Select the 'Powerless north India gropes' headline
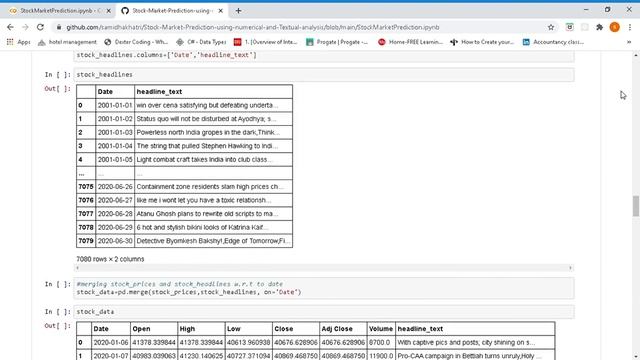Image resolution: width=640 pixels, height=360 pixels. pos(213,132)
